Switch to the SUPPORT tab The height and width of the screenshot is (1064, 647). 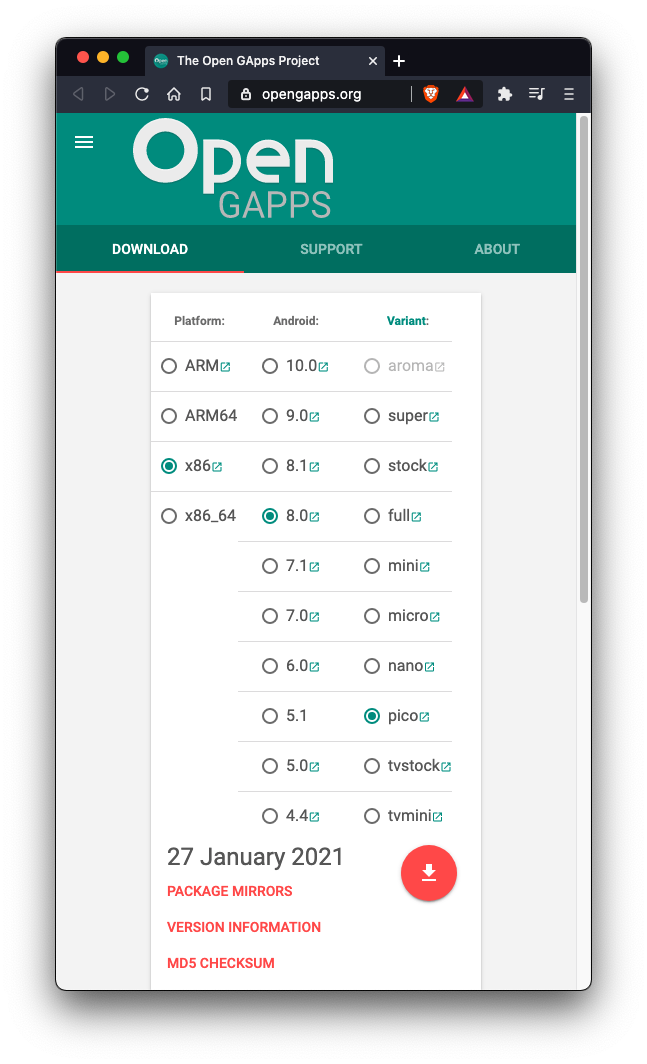[x=331, y=249]
